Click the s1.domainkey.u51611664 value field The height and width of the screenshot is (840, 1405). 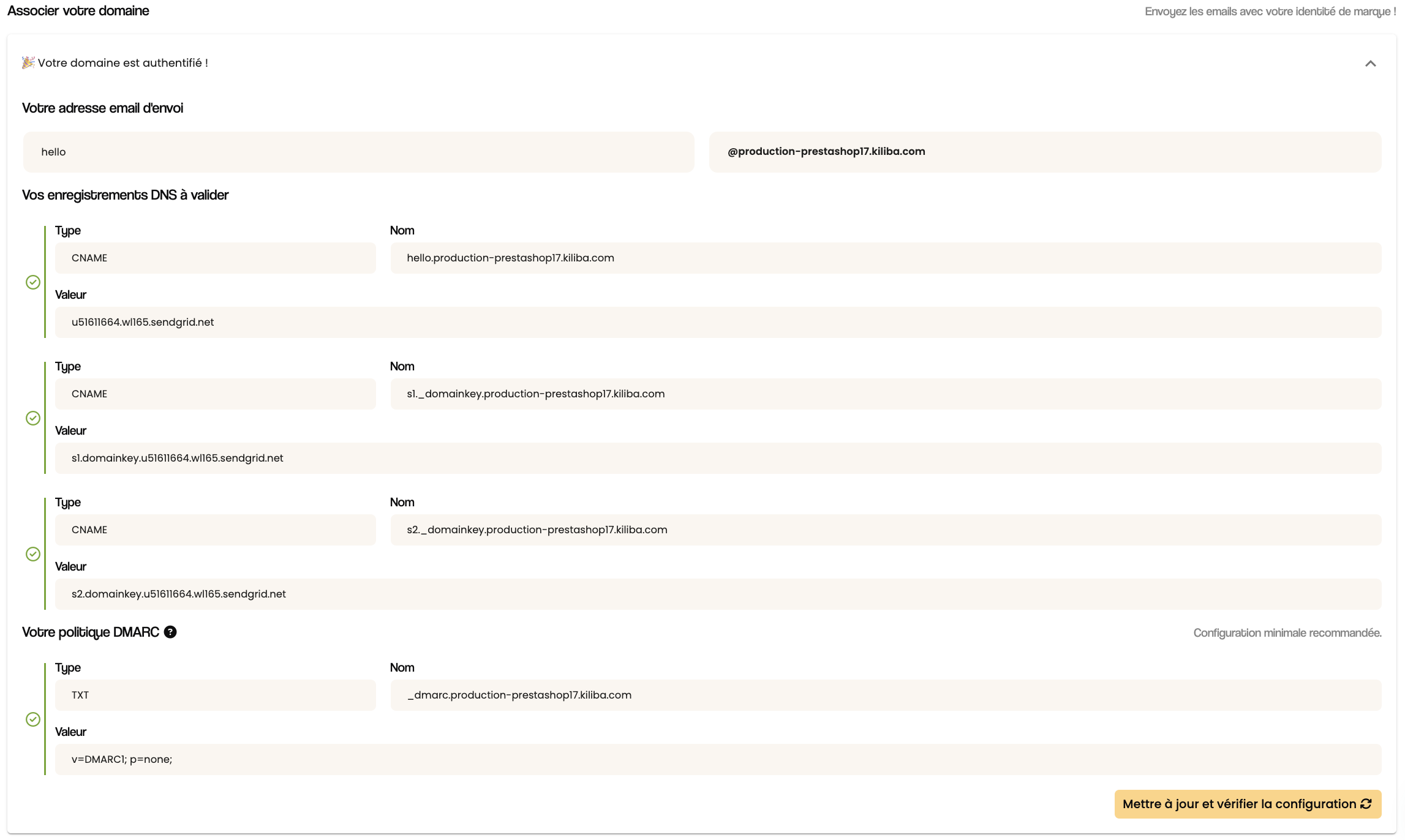click(718, 458)
